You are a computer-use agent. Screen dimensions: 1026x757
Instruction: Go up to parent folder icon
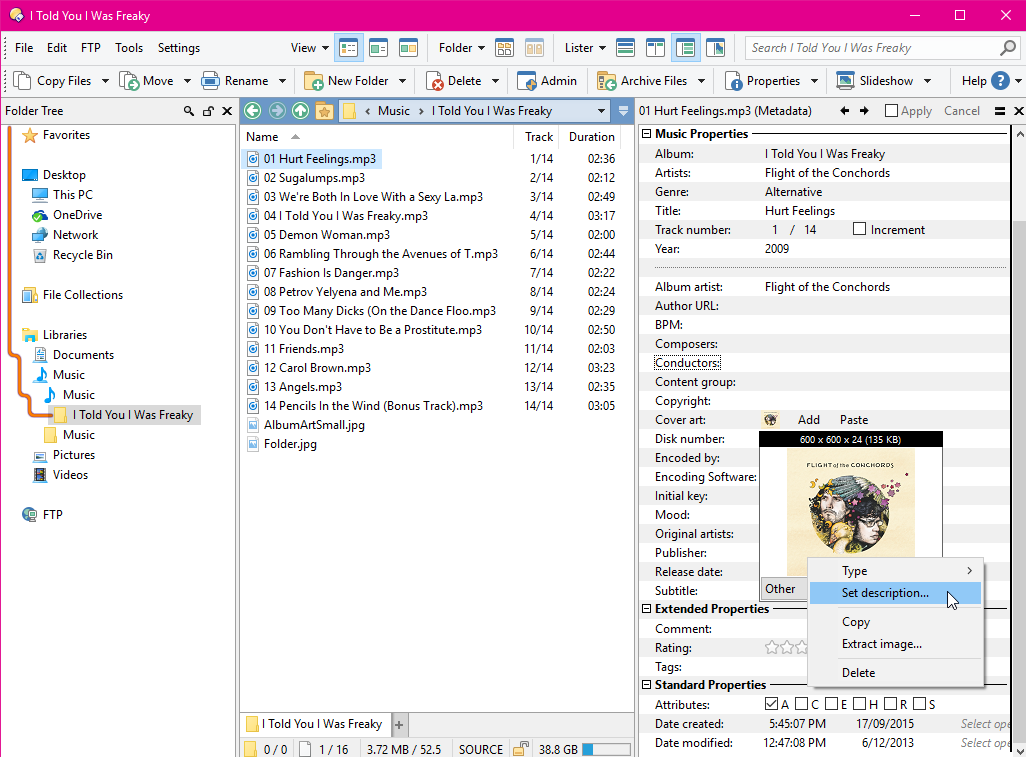pyautogui.click(x=300, y=110)
